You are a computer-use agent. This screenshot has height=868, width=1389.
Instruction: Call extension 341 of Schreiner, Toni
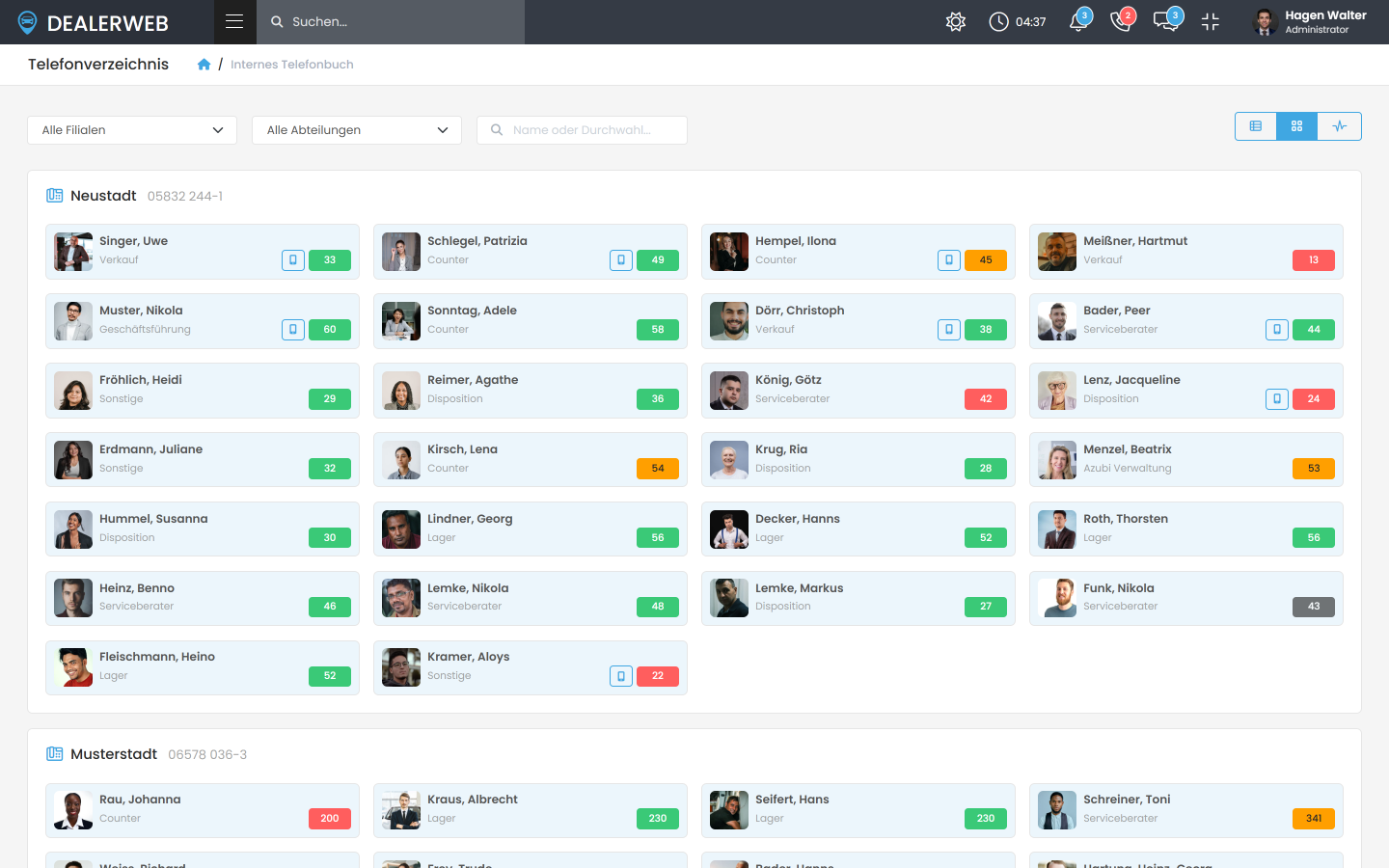1314,819
